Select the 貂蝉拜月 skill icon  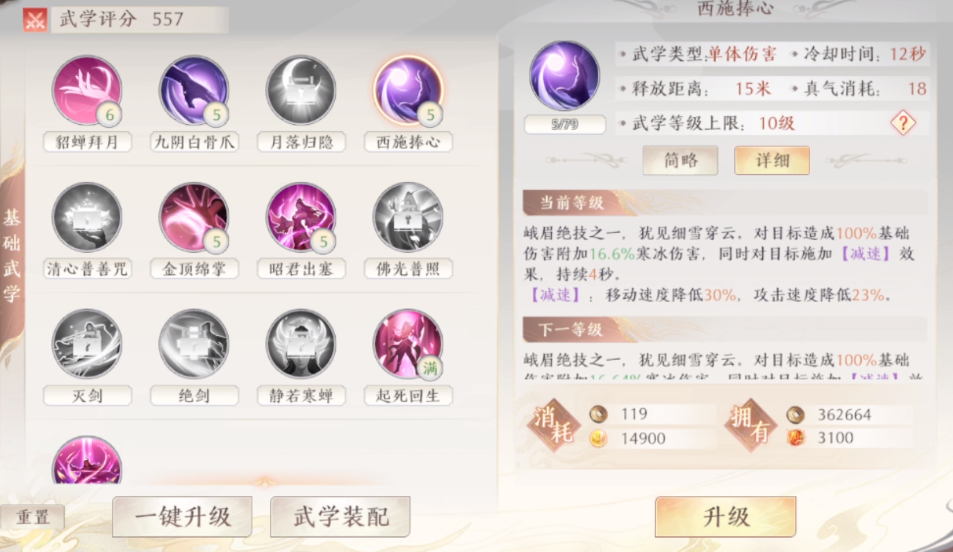pyautogui.click(x=87, y=91)
